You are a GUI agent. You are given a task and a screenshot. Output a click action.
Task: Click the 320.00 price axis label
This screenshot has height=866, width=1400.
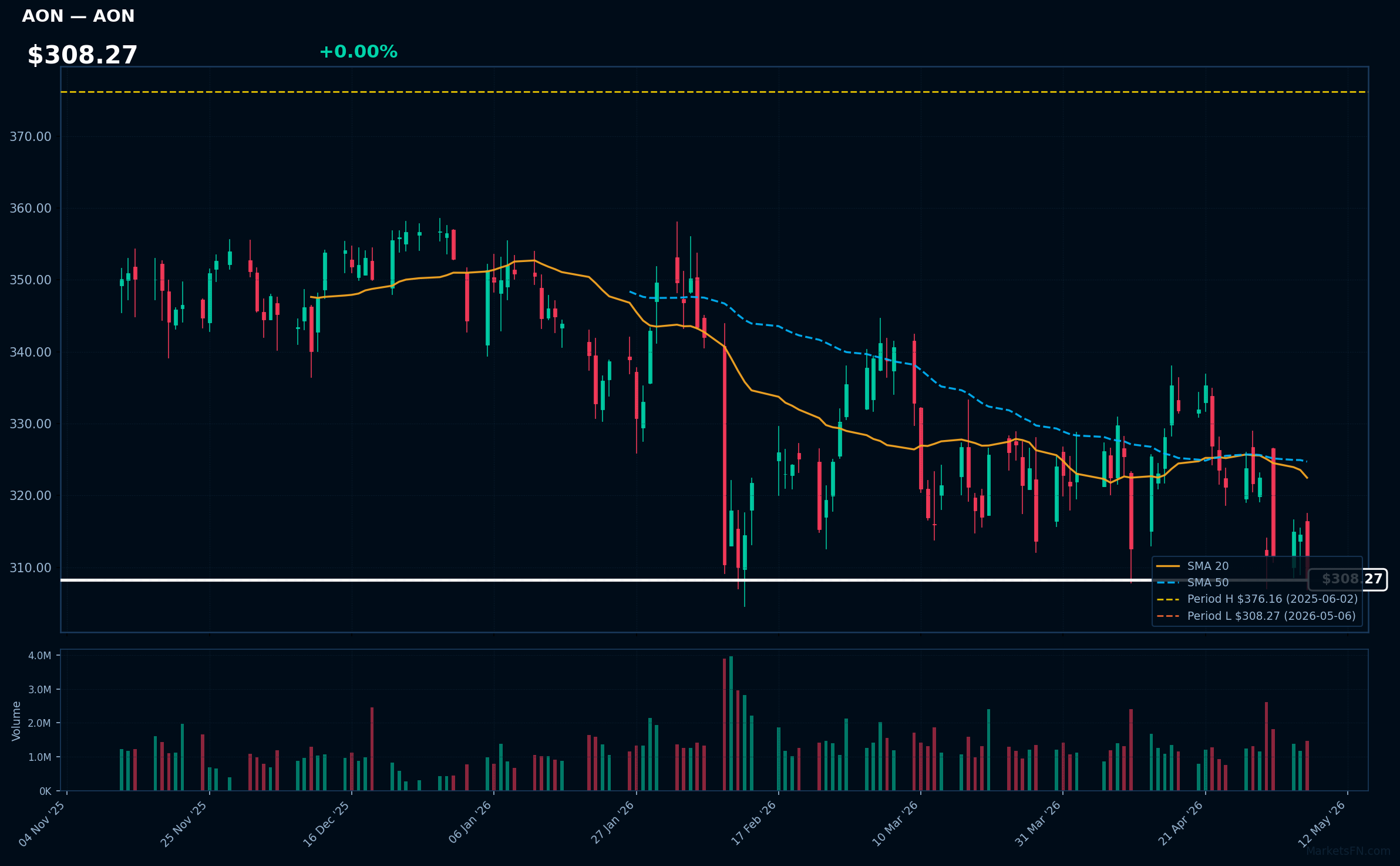[31, 496]
